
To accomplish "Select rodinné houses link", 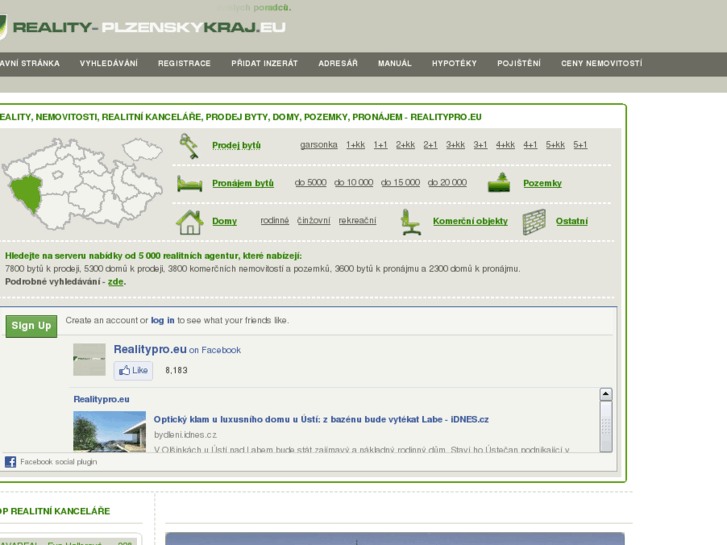I will pos(274,221).
